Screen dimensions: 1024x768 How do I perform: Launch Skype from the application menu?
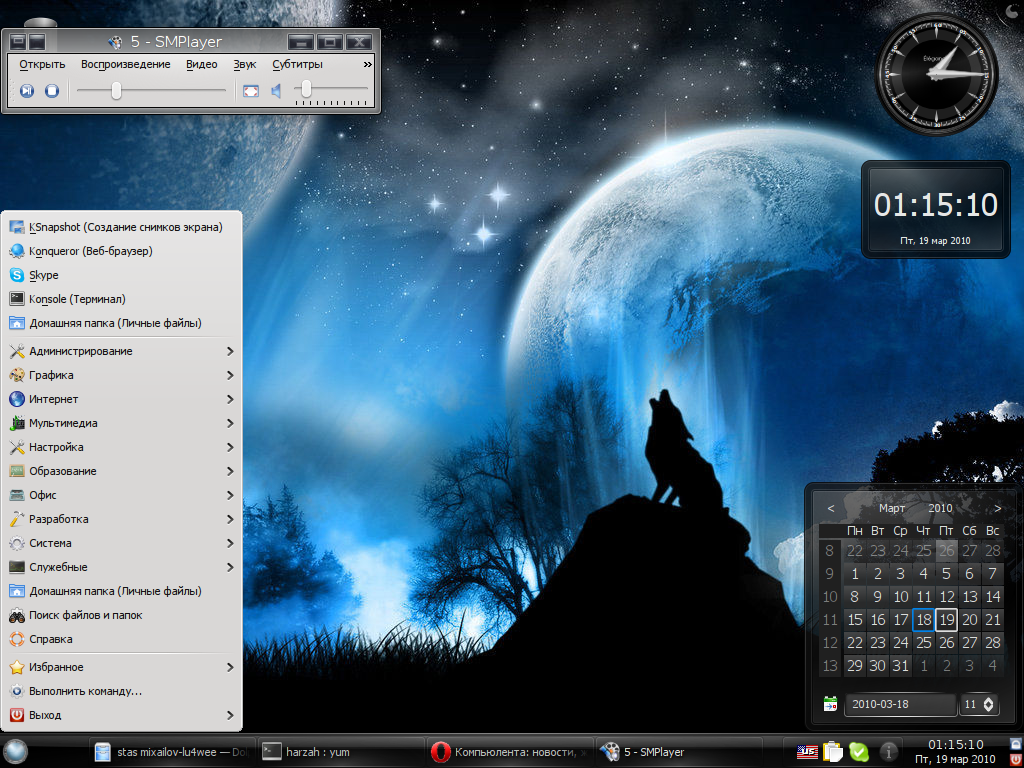(x=121, y=275)
